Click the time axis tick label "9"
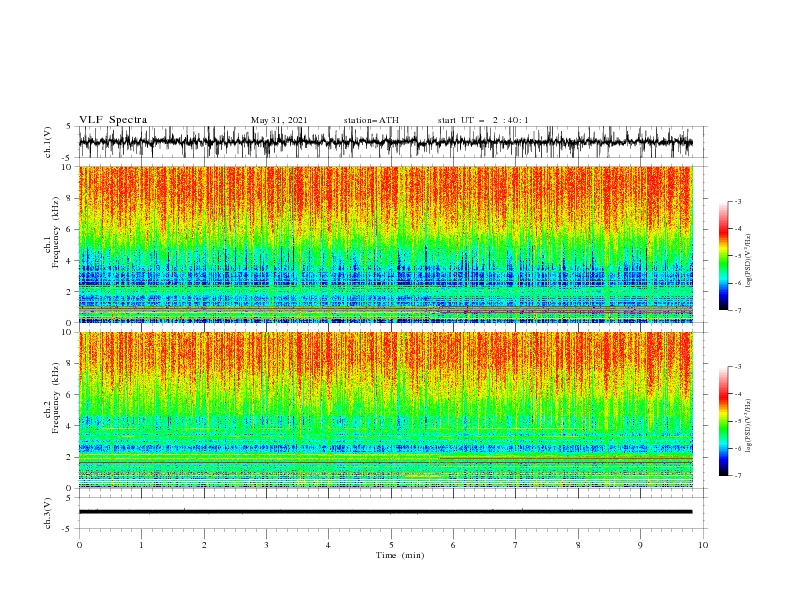Screen dimensions: 792x612 640,545
